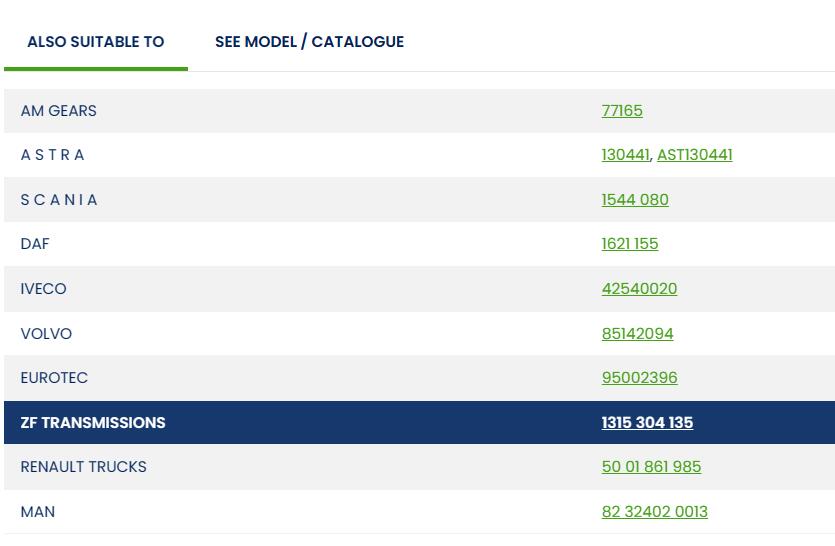Open the See Model / Catalogue tab
This screenshot has width=835, height=546.
(x=309, y=42)
